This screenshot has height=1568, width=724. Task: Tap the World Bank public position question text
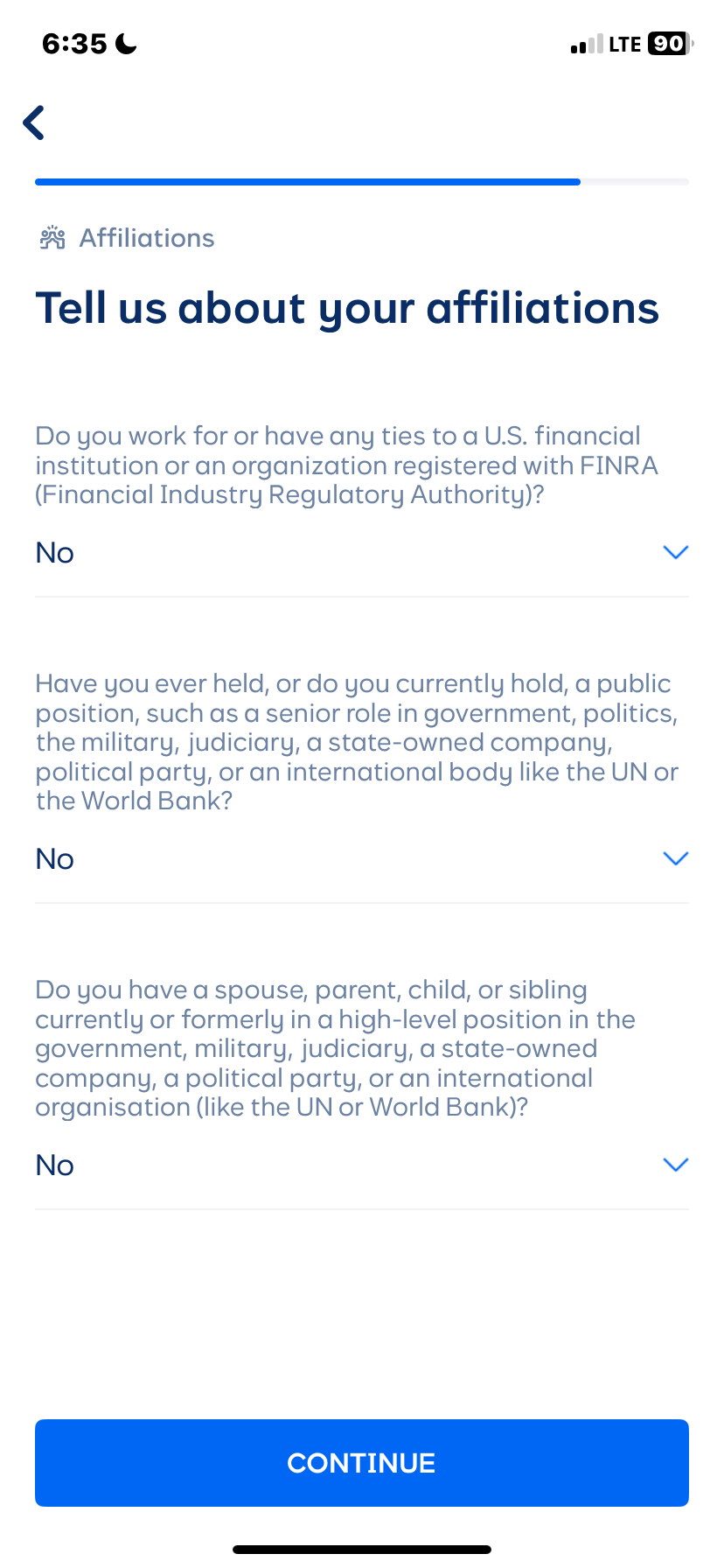tap(357, 742)
